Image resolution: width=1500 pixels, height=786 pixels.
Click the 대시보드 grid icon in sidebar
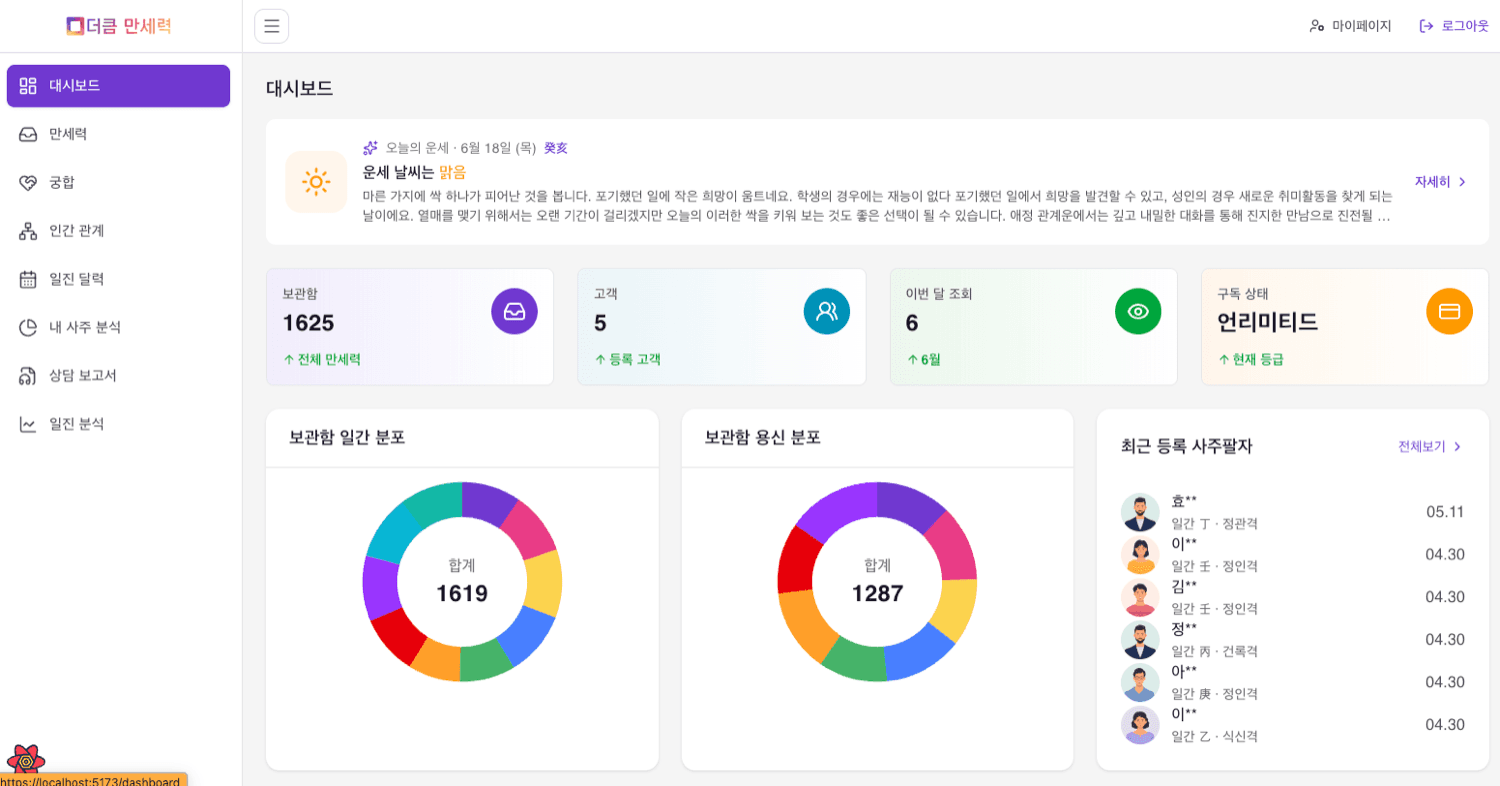(28, 86)
